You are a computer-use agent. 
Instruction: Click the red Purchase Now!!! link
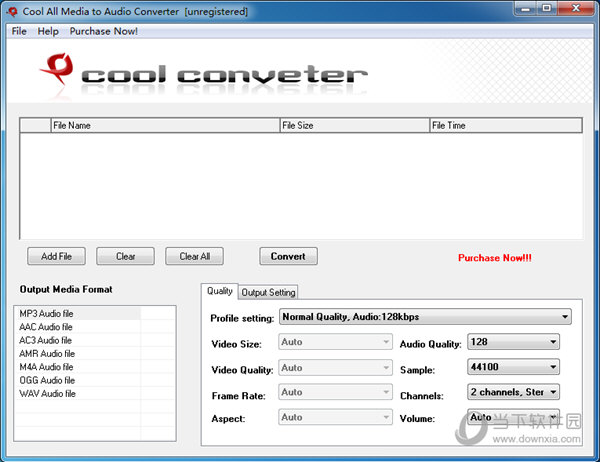click(495, 258)
